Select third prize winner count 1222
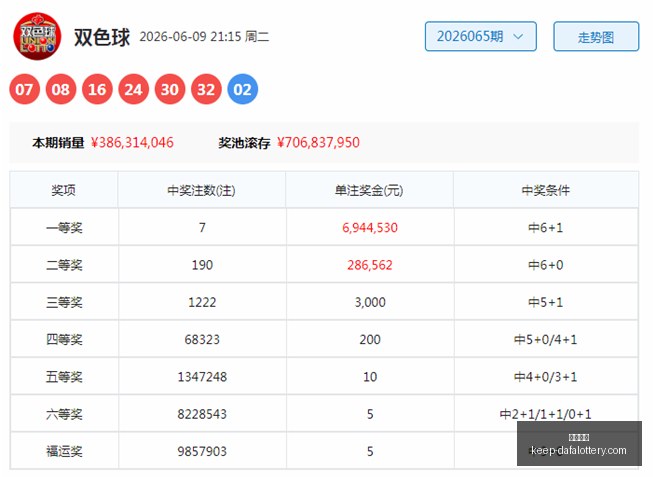Screen dimensions: 653x477 click(202, 302)
